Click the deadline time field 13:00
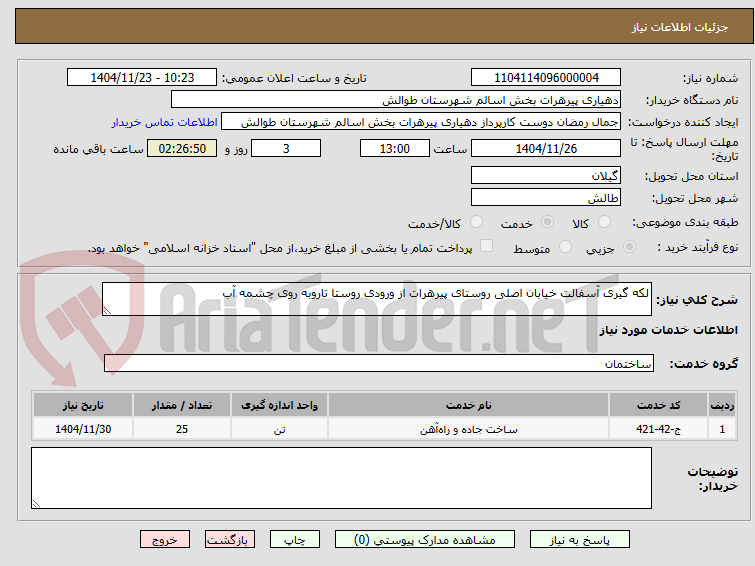Viewport: 755px width, 566px height. tap(395, 148)
